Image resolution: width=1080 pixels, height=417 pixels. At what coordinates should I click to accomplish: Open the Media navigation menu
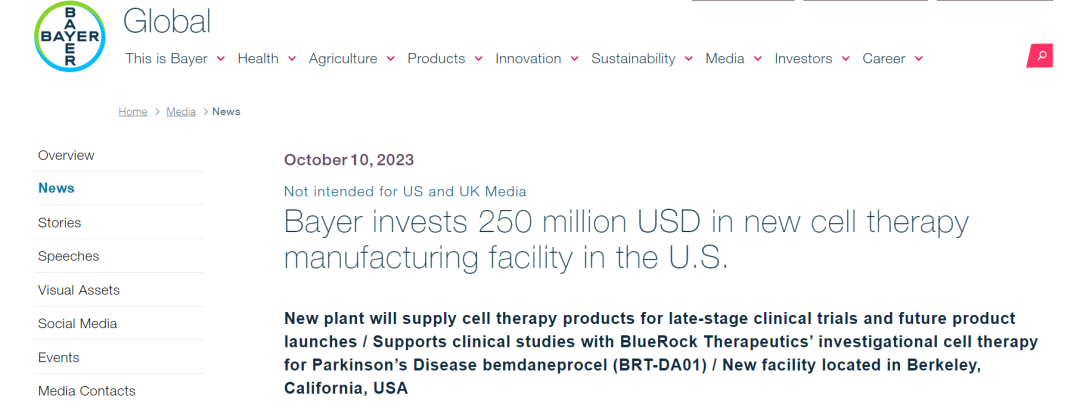(725, 59)
